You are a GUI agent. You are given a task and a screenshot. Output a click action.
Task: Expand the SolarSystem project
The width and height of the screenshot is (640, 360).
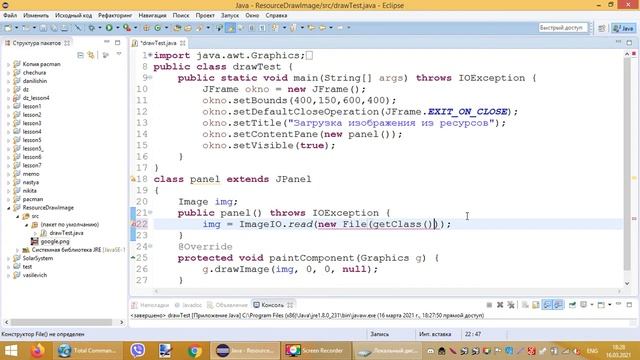(x=9, y=258)
